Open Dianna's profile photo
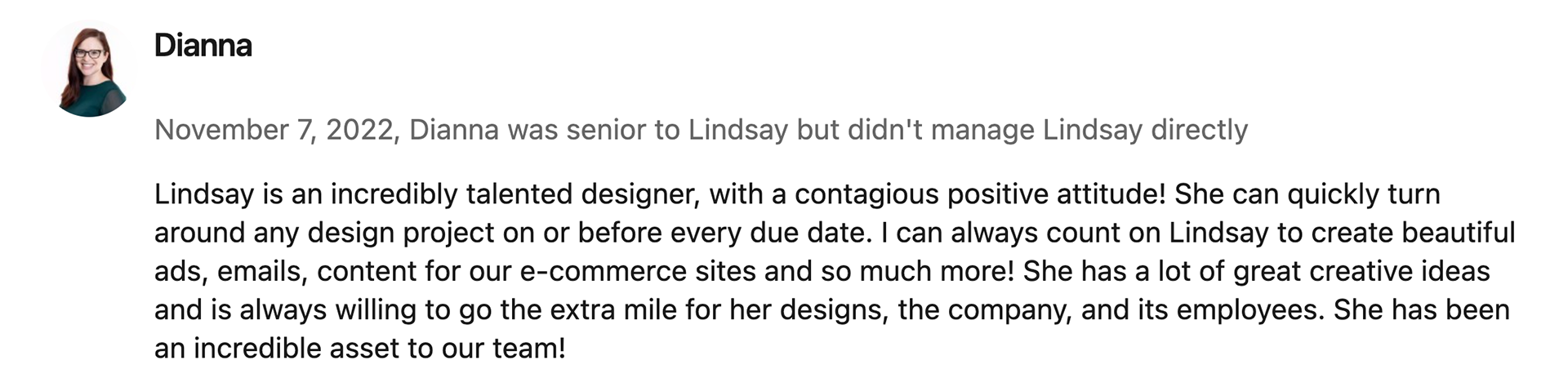 pyautogui.click(x=89, y=69)
